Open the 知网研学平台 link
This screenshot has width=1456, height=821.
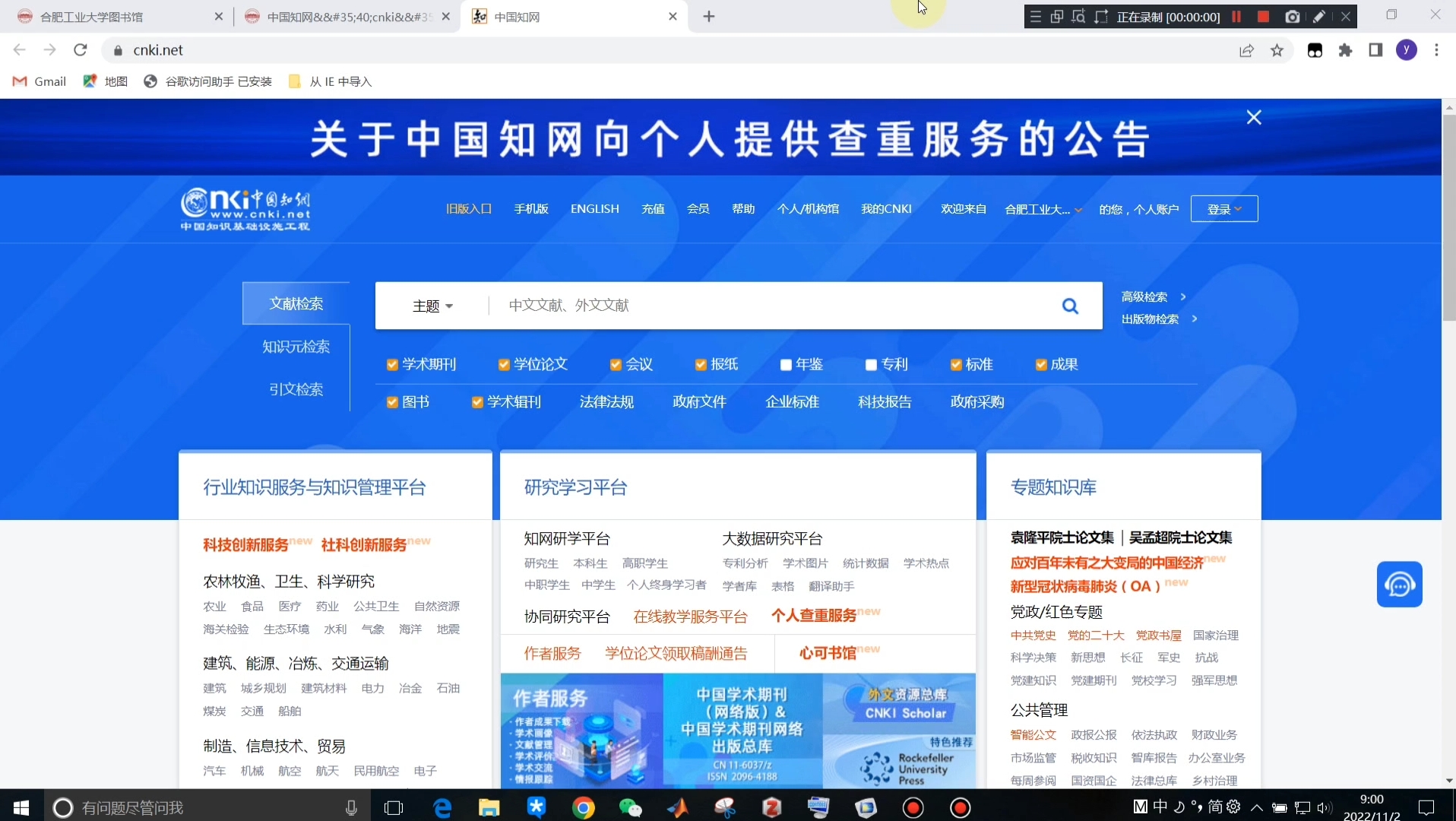click(567, 539)
